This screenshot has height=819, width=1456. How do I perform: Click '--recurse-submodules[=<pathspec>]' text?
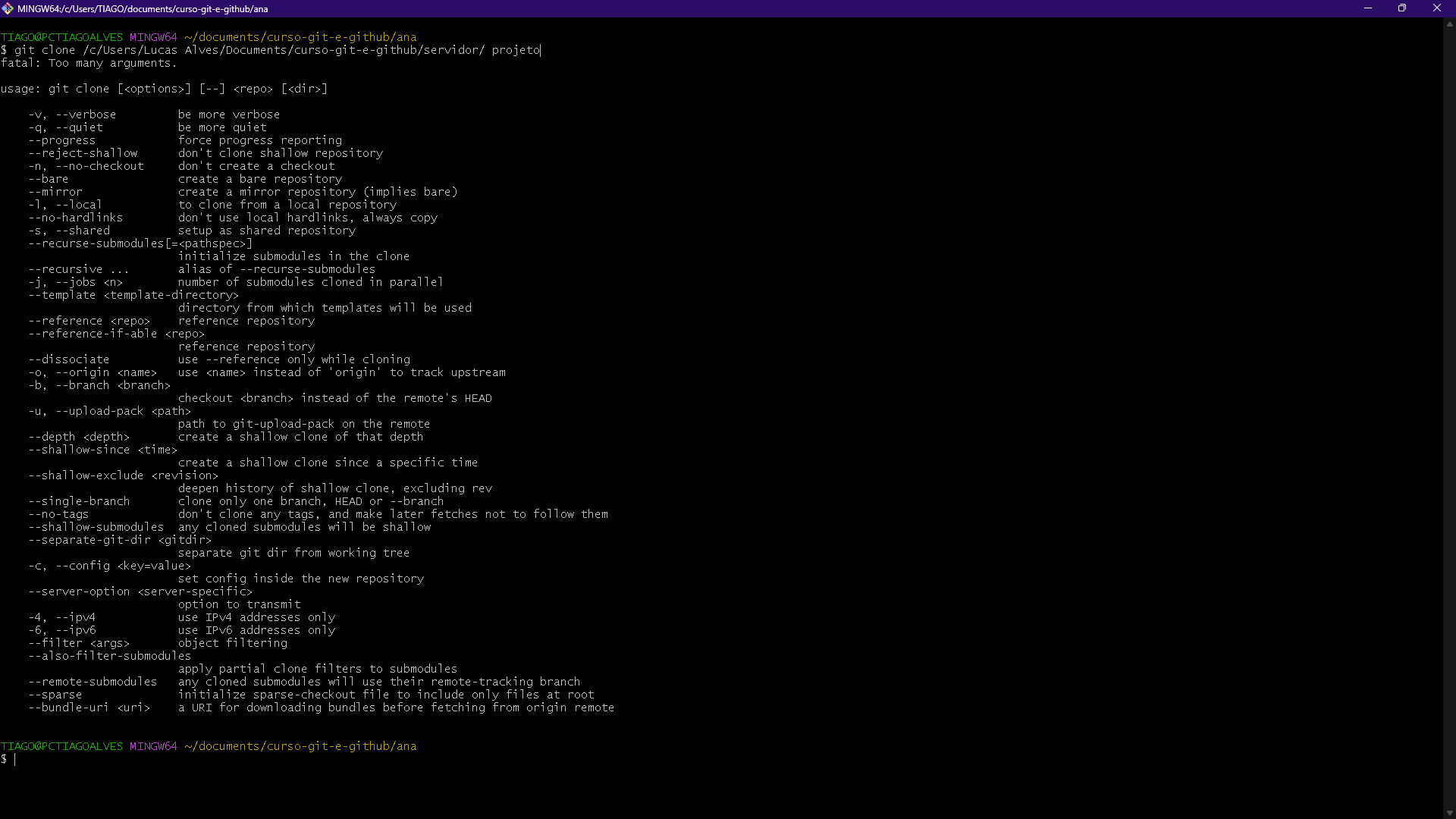[x=140, y=243]
